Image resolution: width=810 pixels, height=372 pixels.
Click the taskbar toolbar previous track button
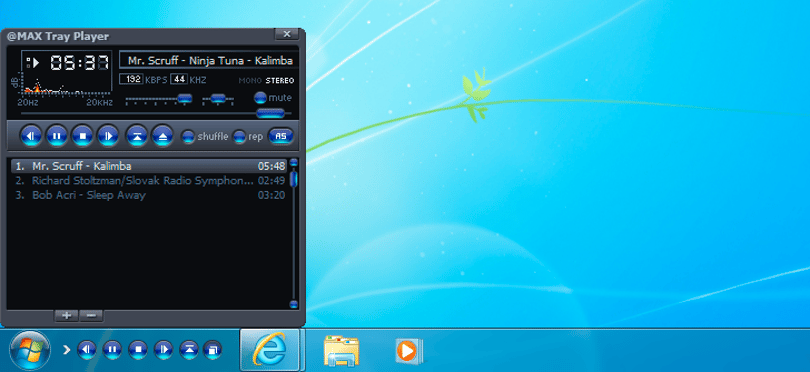click(x=87, y=350)
